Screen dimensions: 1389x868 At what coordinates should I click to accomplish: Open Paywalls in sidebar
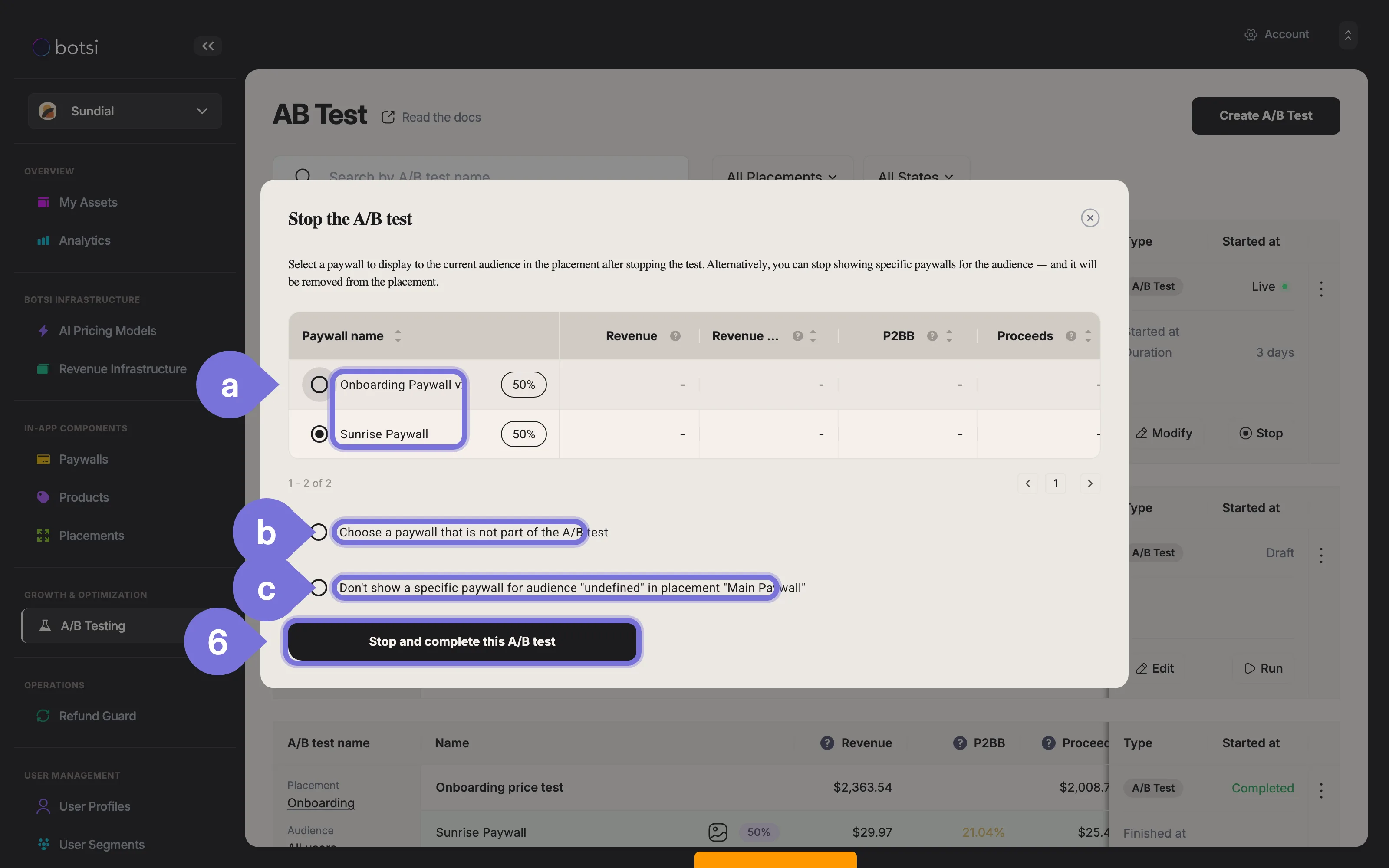(83, 459)
